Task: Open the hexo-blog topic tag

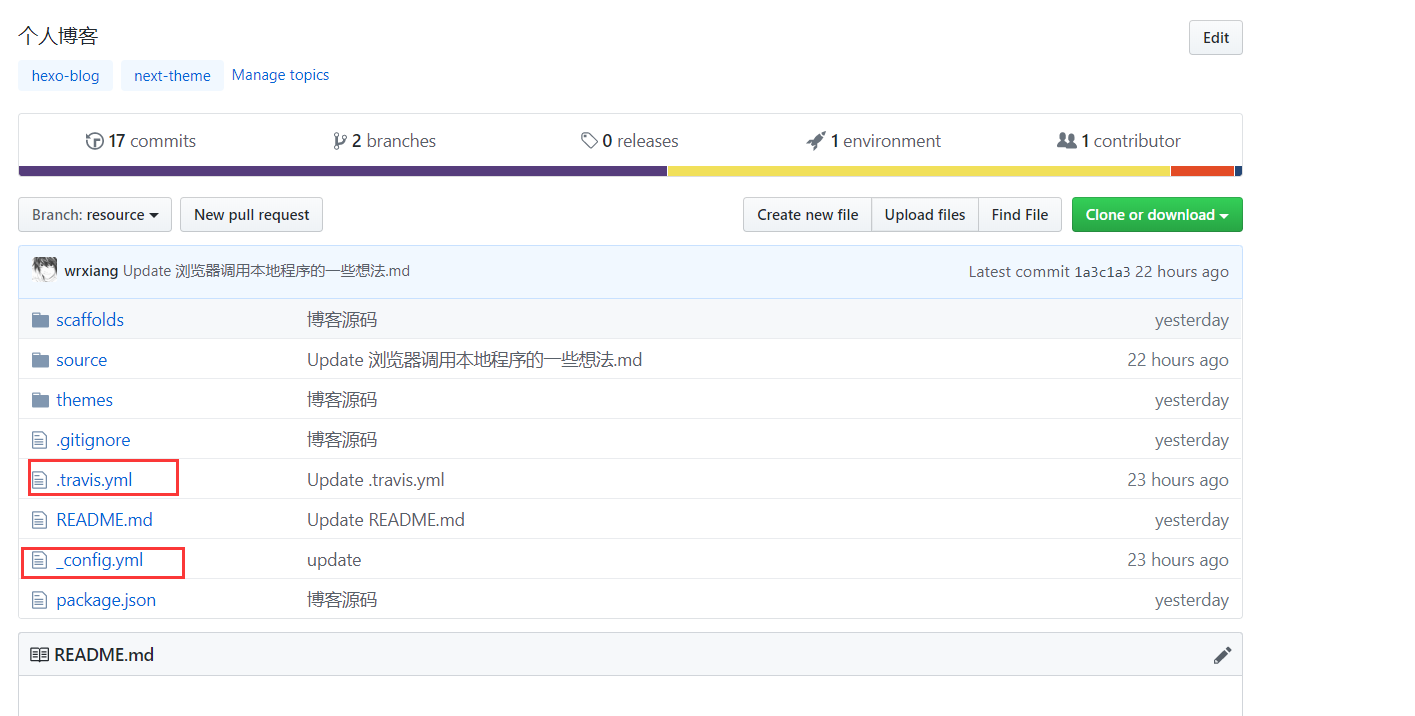Action: [x=66, y=76]
